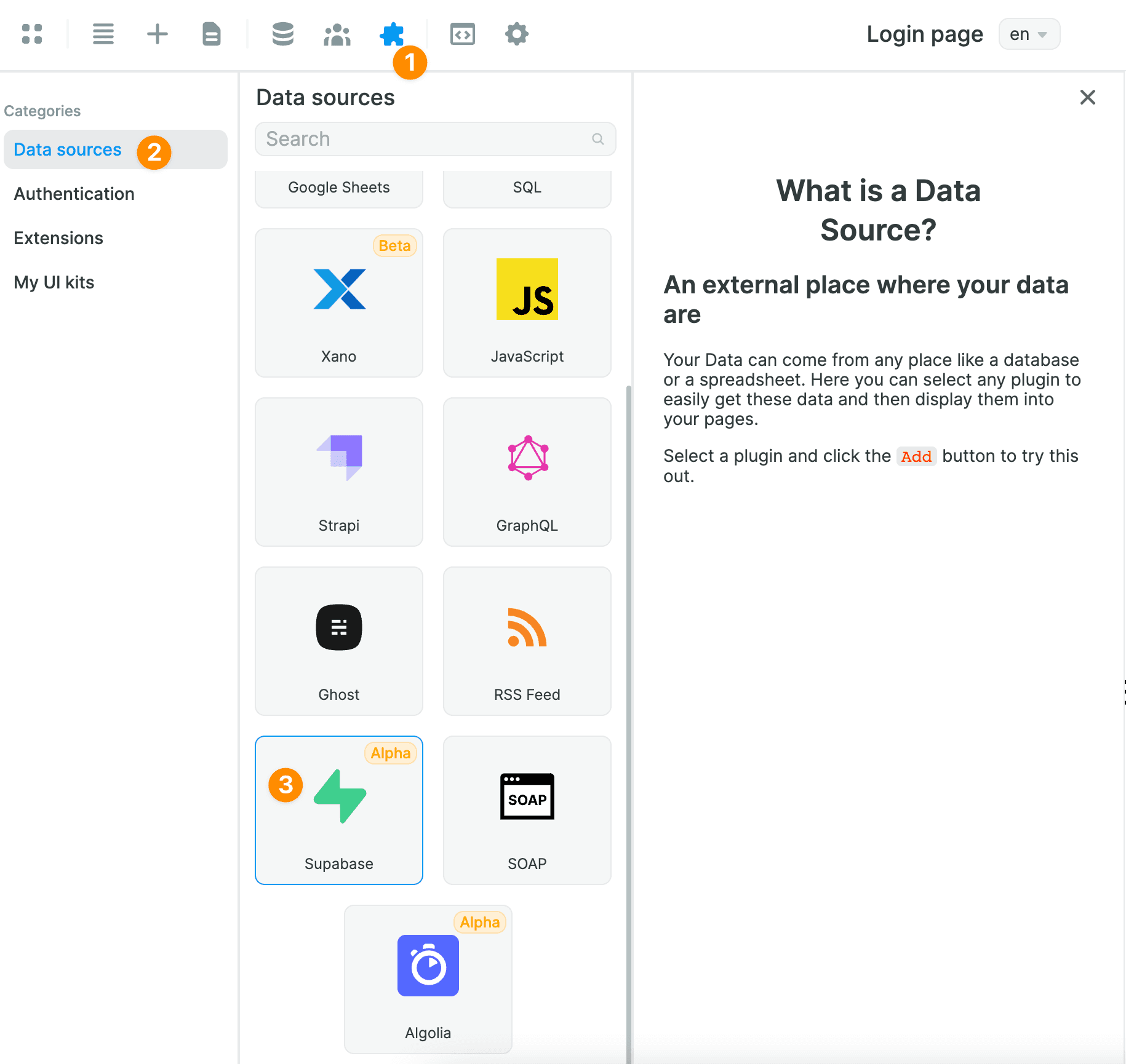Open the four-dot grid dashboard icon

tap(32, 34)
